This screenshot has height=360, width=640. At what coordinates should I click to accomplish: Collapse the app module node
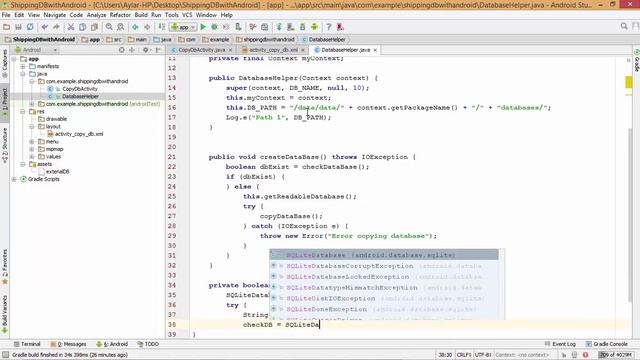pos(14,59)
